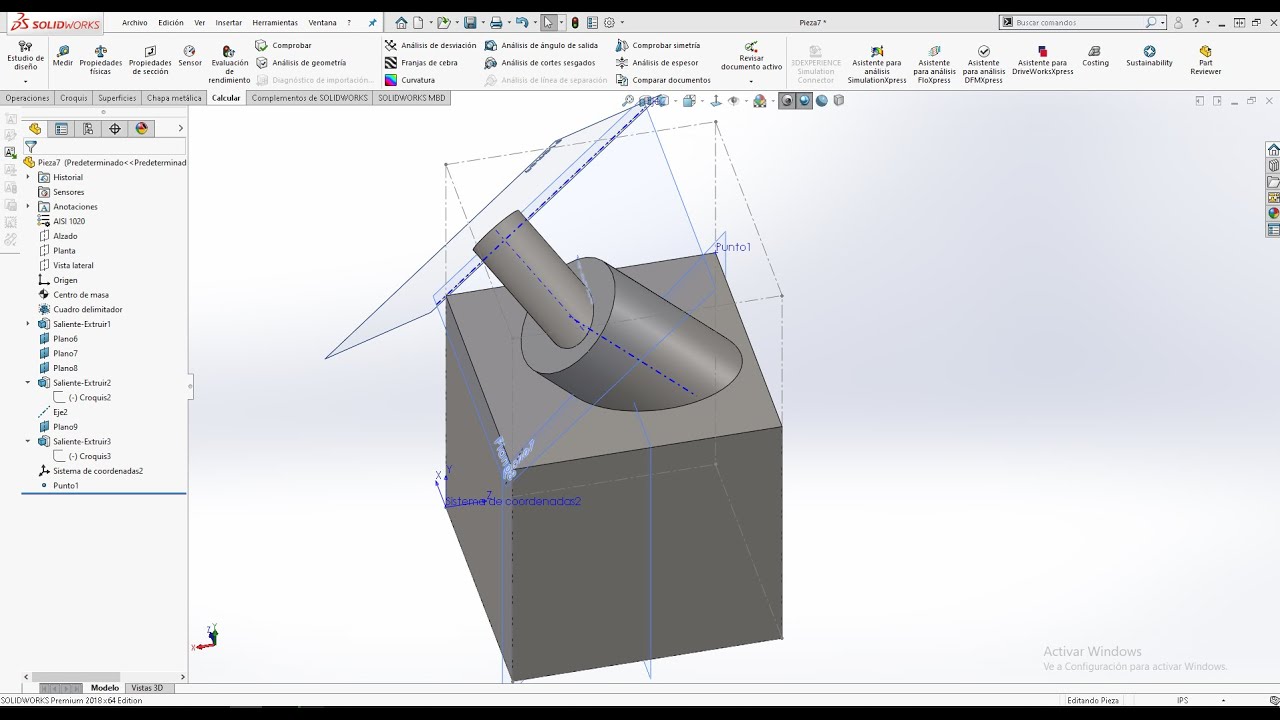
Task: Open the Options gear icon
Action: pos(609,22)
